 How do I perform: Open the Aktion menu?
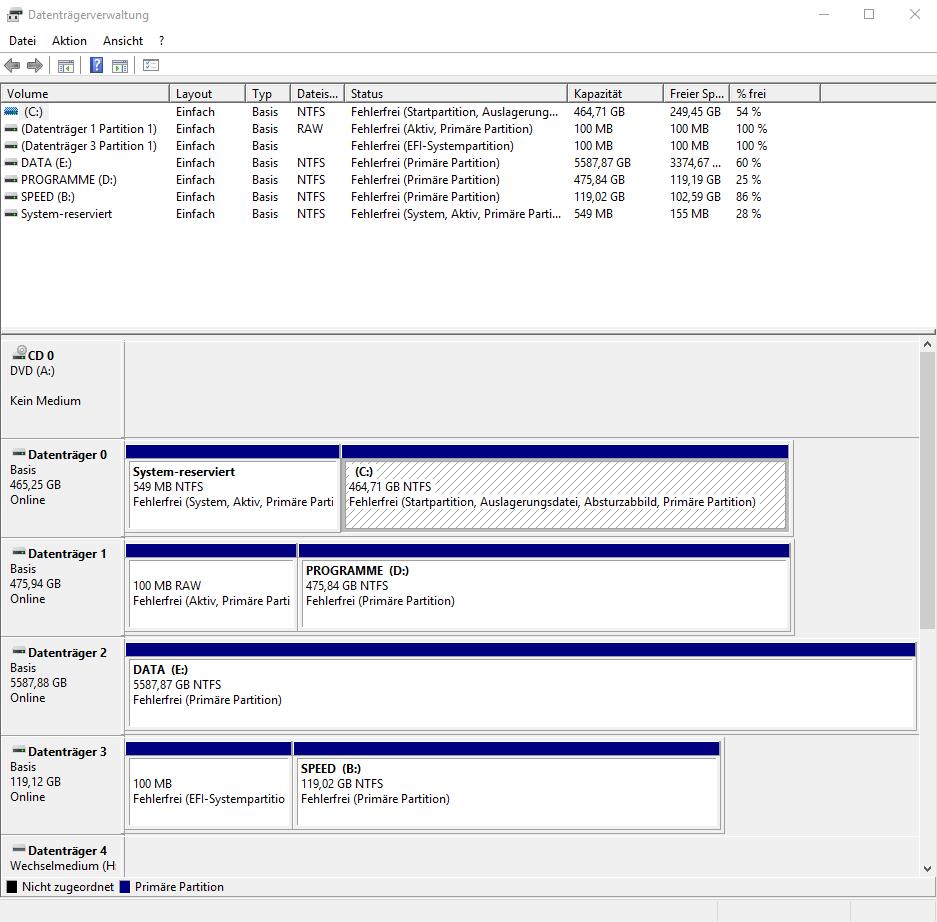pyautogui.click(x=69, y=41)
